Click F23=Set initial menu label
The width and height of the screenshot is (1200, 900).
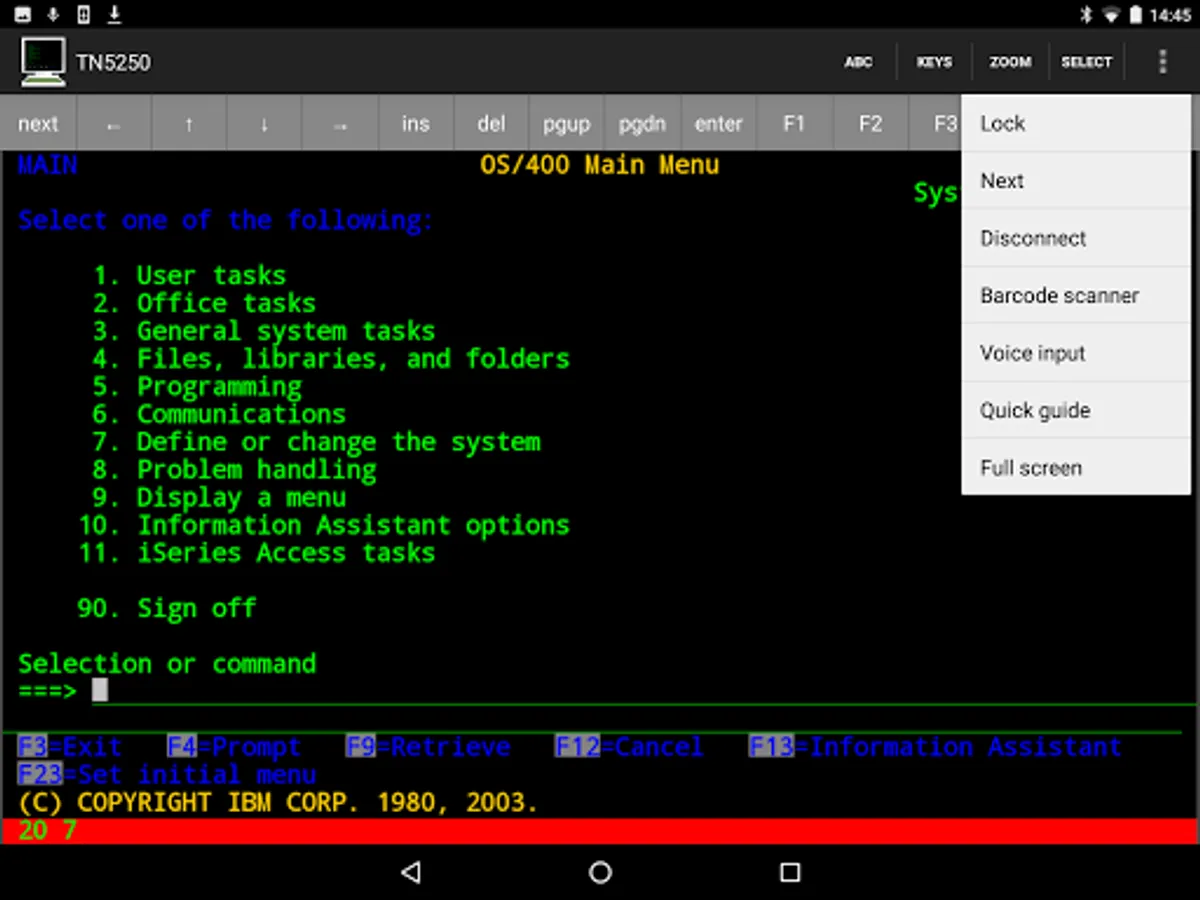click(167, 774)
